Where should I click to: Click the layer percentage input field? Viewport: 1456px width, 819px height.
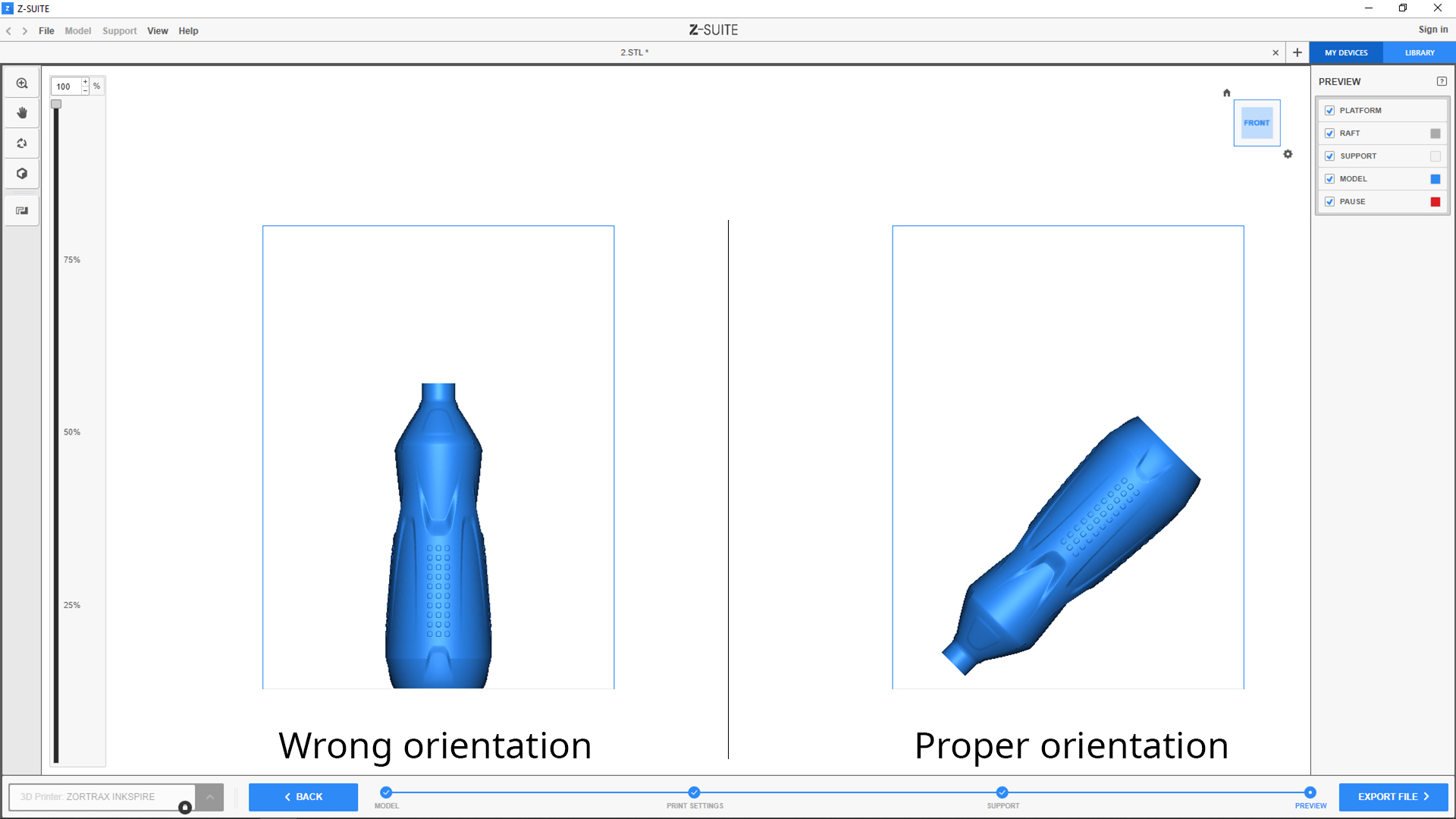pyautogui.click(x=67, y=86)
